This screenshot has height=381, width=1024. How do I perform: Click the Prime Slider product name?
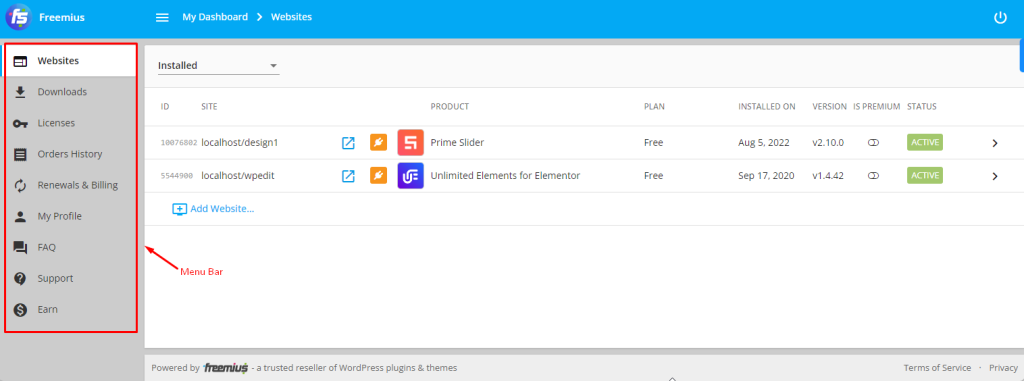click(x=457, y=142)
